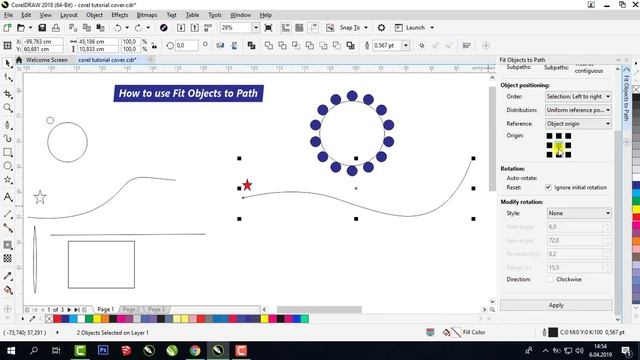Screen dimensions: 640x360
Task: Select the middle-left Origin point
Action: [549, 145]
